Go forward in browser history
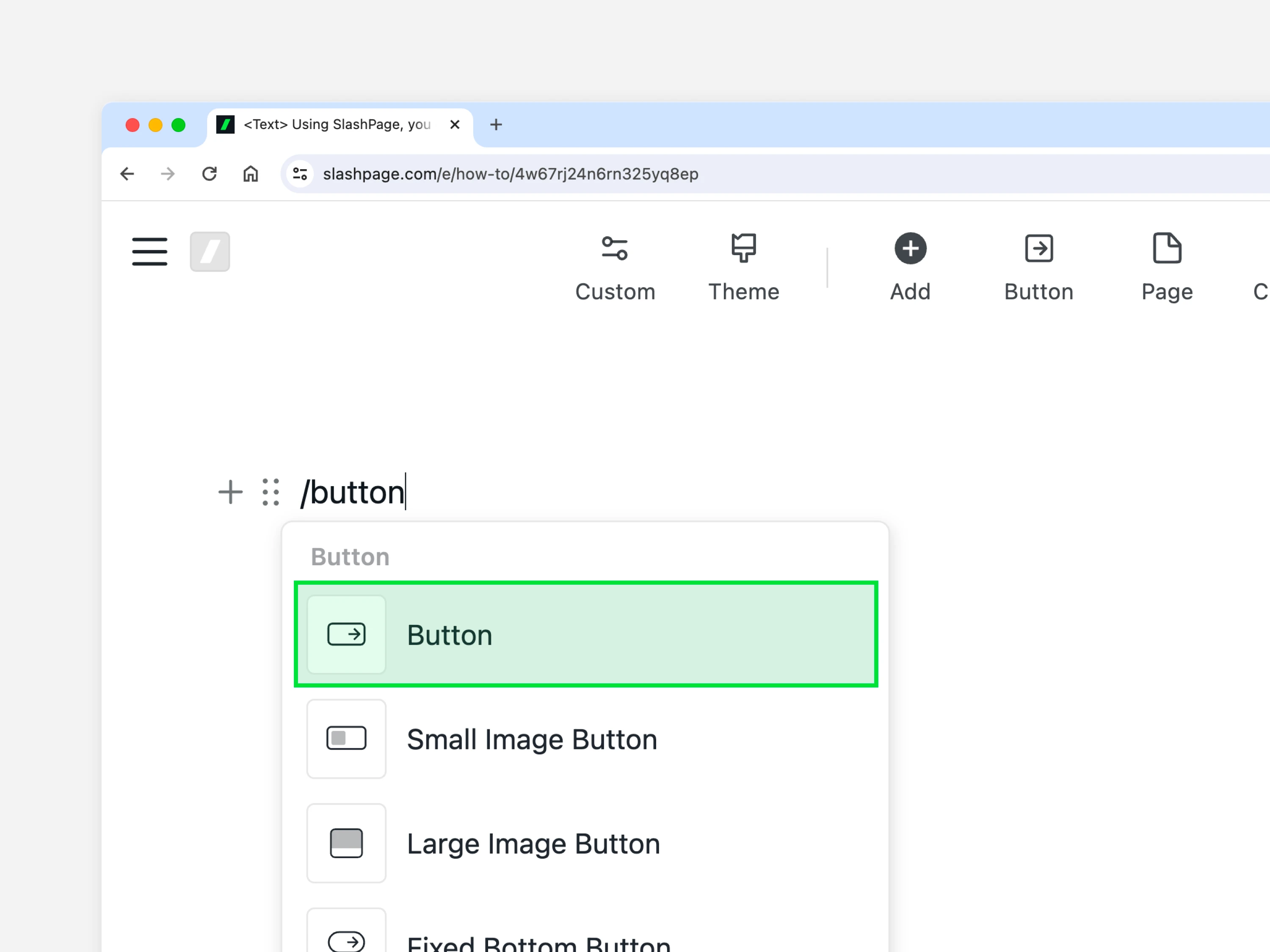Screen dimensions: 1270x952 tap(168, 174)
